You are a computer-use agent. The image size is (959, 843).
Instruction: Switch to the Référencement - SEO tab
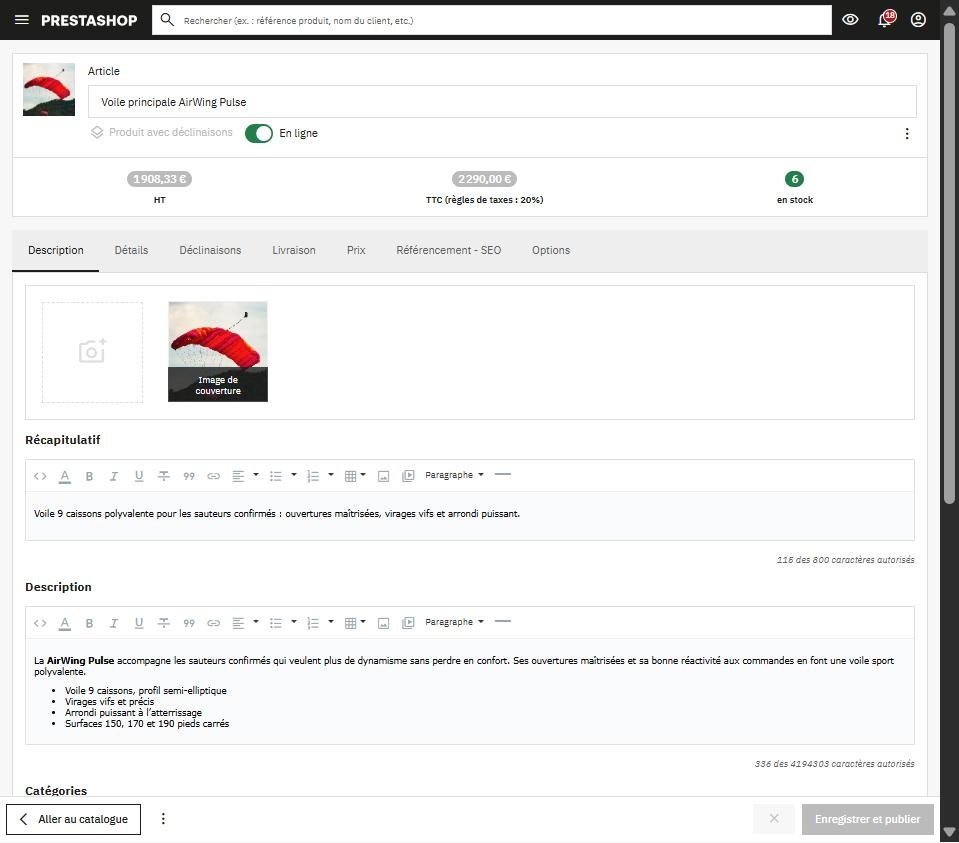click(449, 250)
